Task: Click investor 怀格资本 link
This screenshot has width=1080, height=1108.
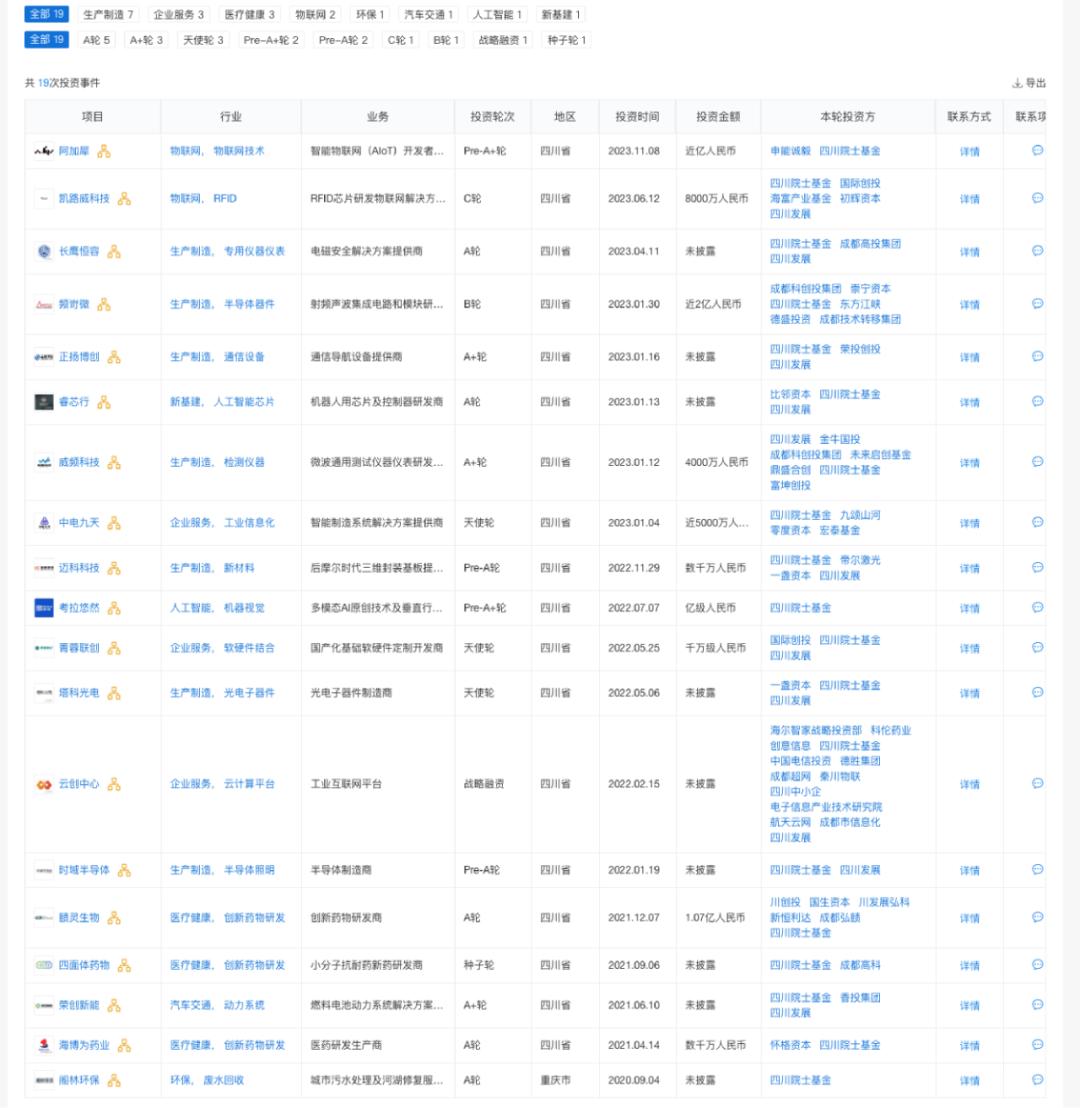Action: pos(790,1045)
